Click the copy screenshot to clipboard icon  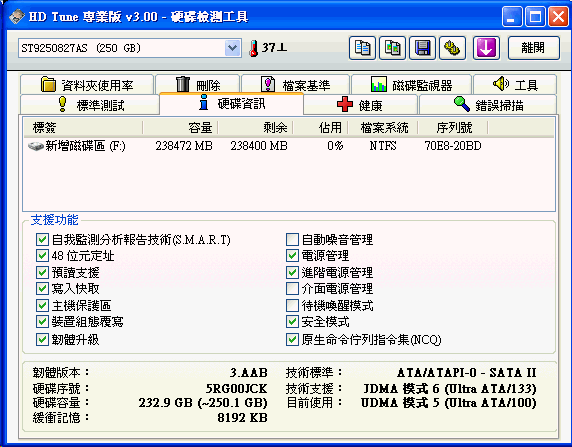pos(392,48)
